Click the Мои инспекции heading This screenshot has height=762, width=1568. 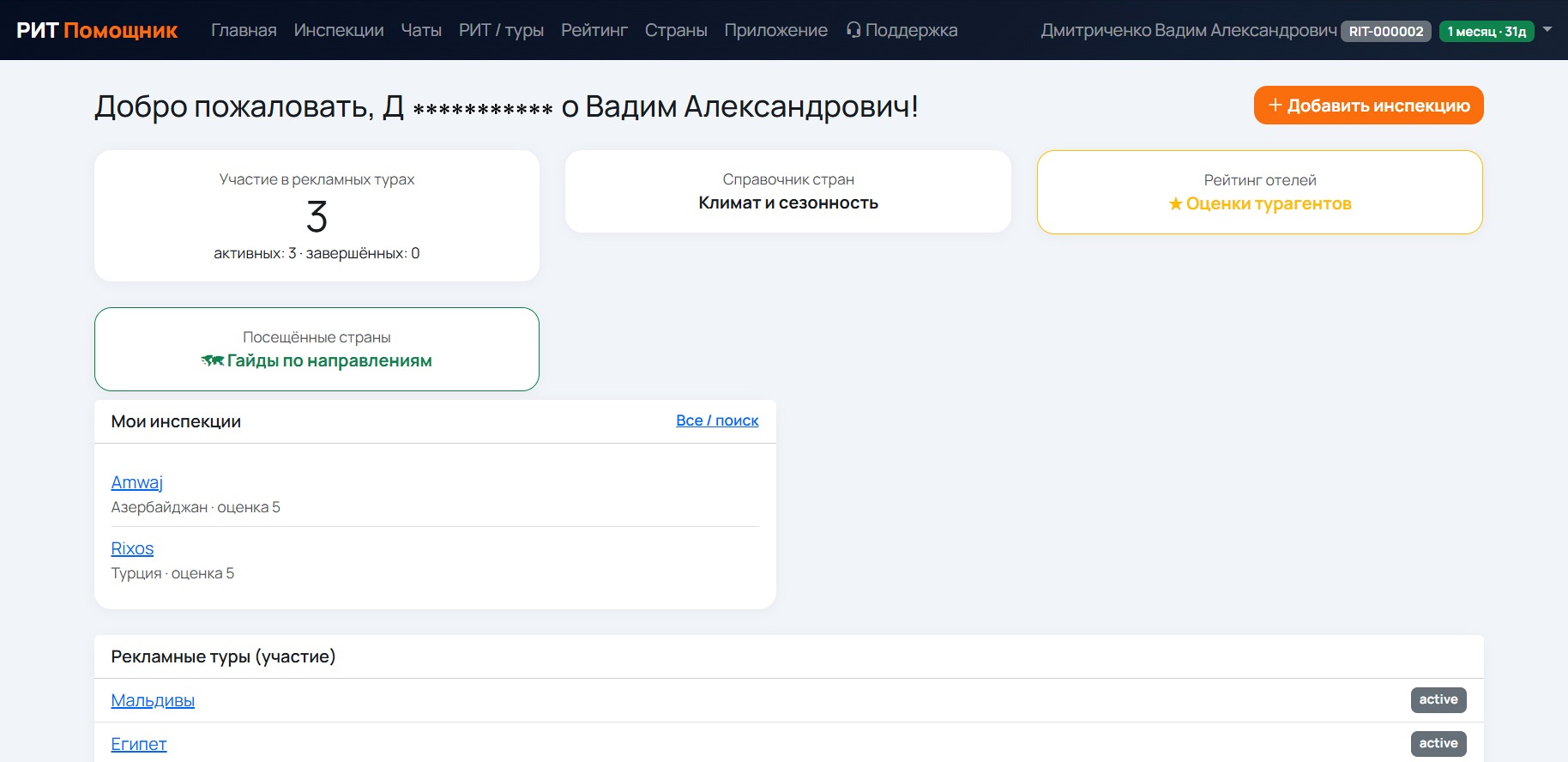176,421
